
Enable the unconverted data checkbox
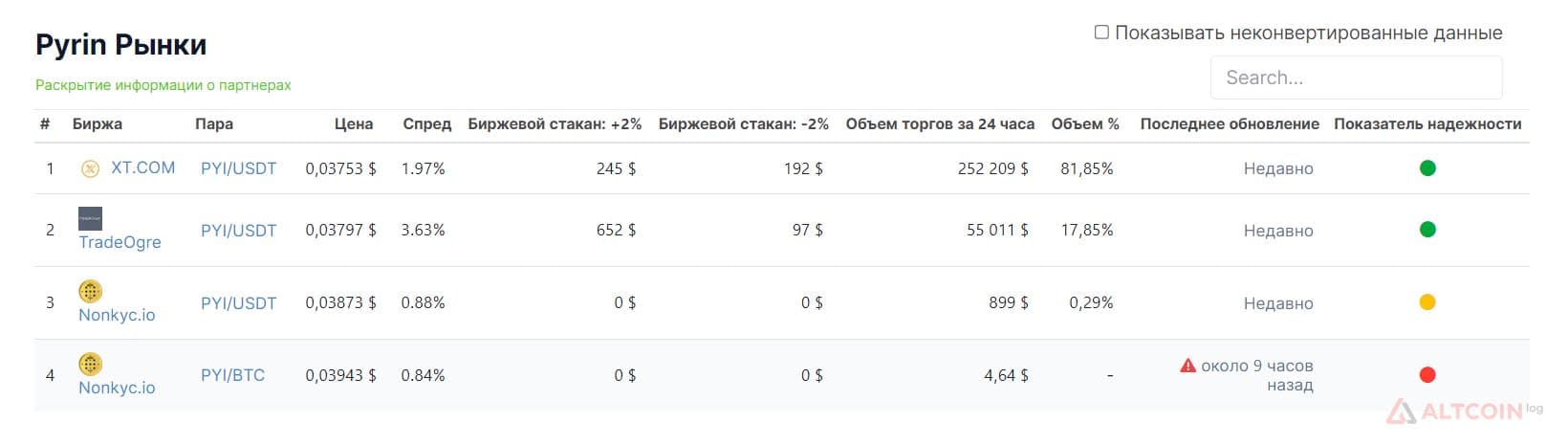[x=1101, y=33]
